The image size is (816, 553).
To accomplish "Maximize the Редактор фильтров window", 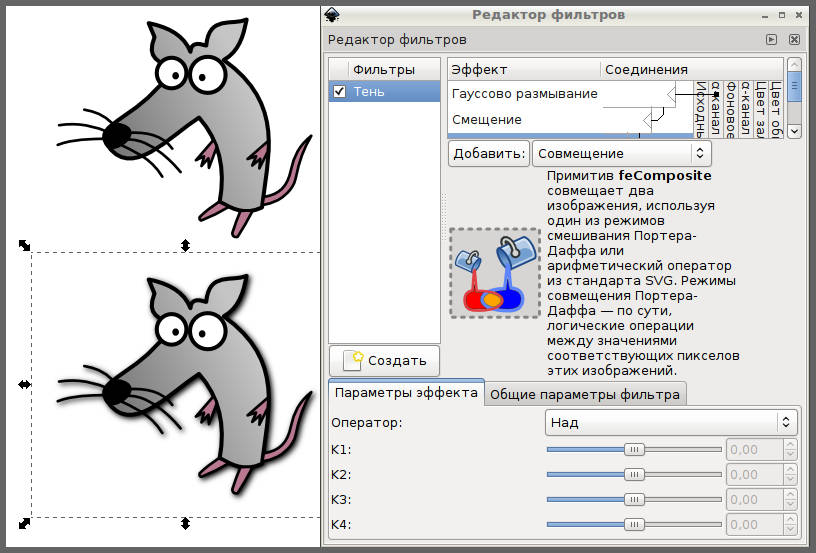I will [x=782, y=15].
